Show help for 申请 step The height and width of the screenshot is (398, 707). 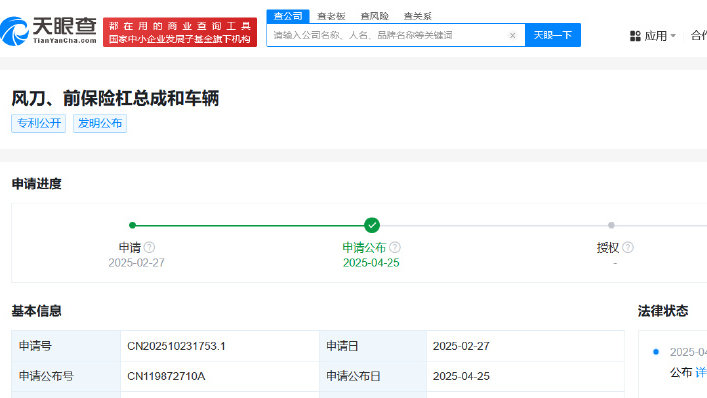(x=149, y=247)
